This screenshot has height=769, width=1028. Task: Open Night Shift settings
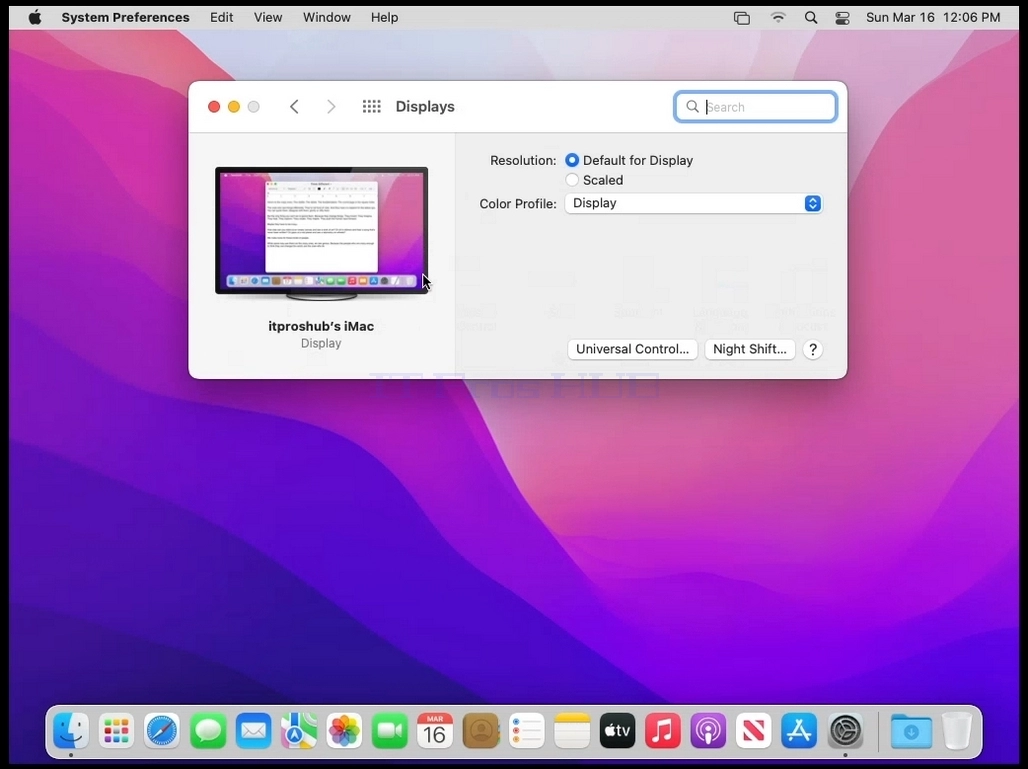[x=750, y=349]
